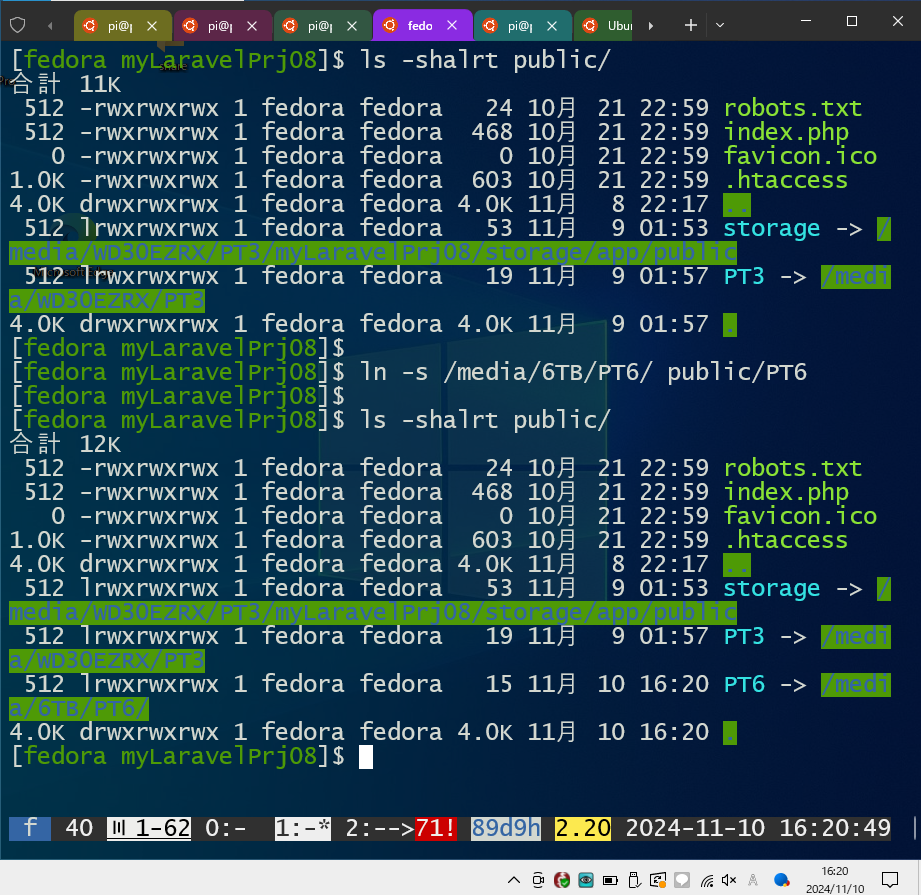Click the '合計 12K' total line
The image size is (921, 895).
point(65,445)
